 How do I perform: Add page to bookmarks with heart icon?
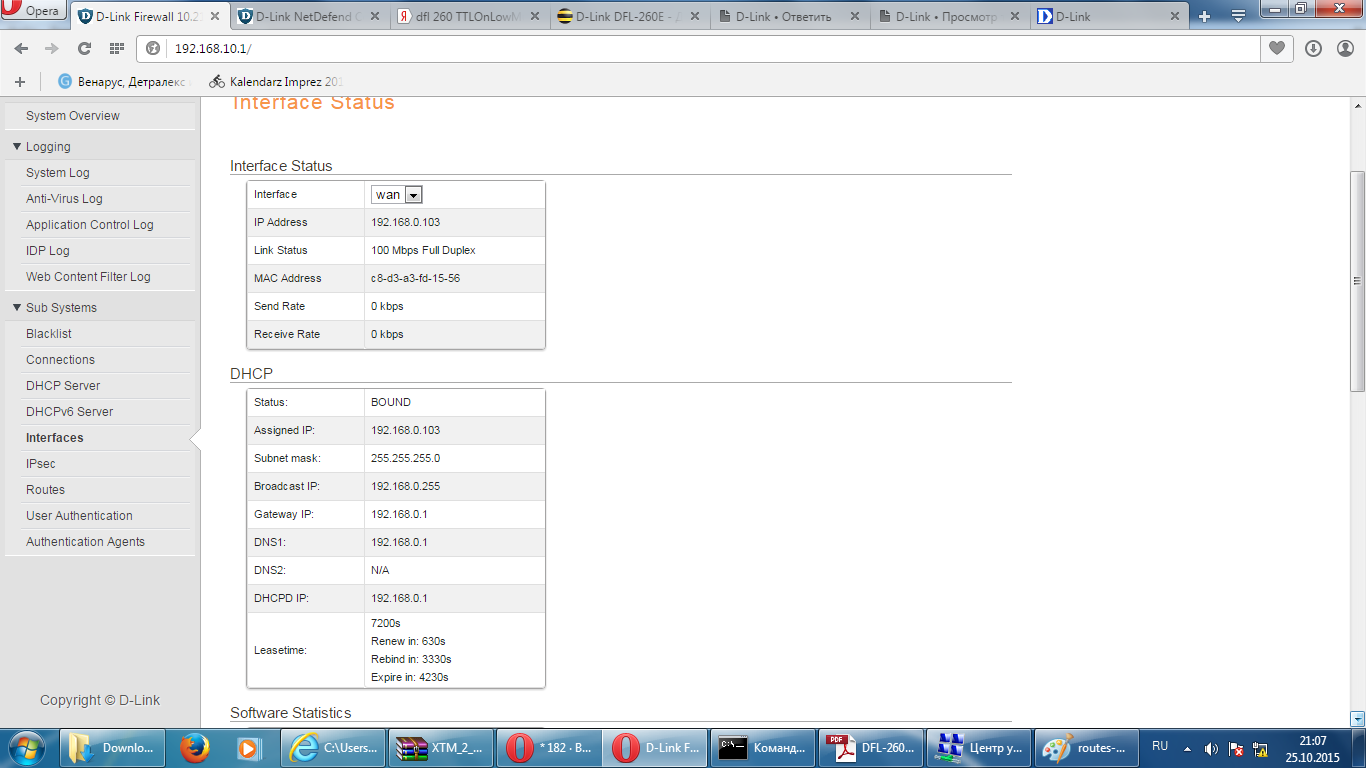pyautogui.click(x=1277, y=49)
